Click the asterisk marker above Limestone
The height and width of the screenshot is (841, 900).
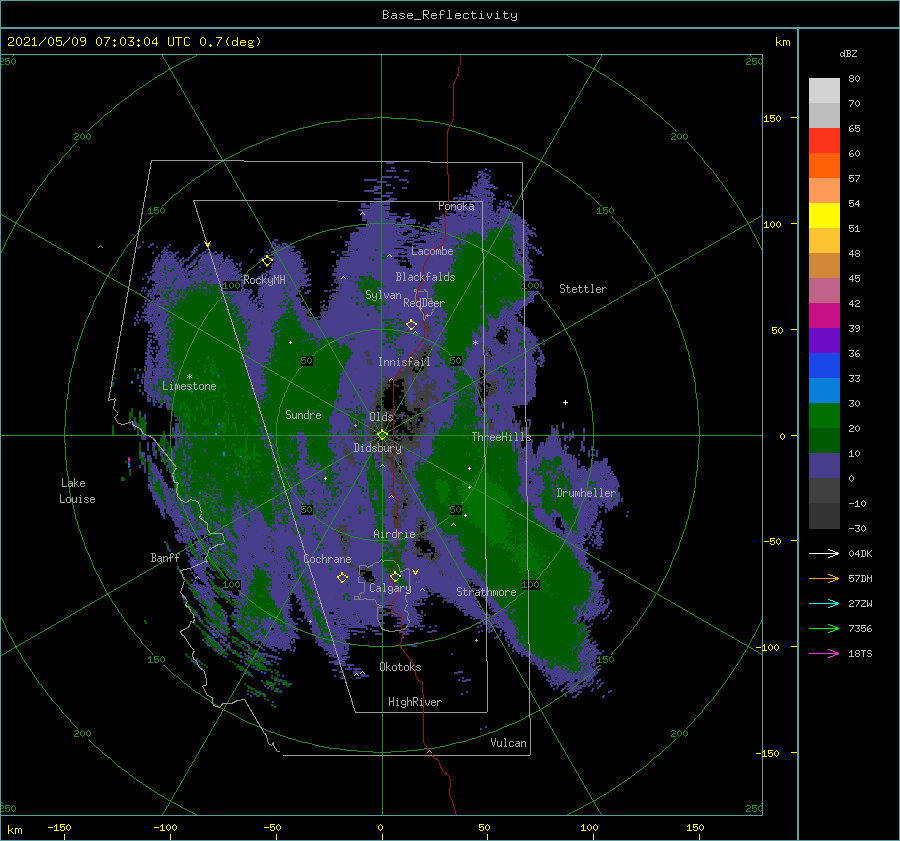point(189,377)
